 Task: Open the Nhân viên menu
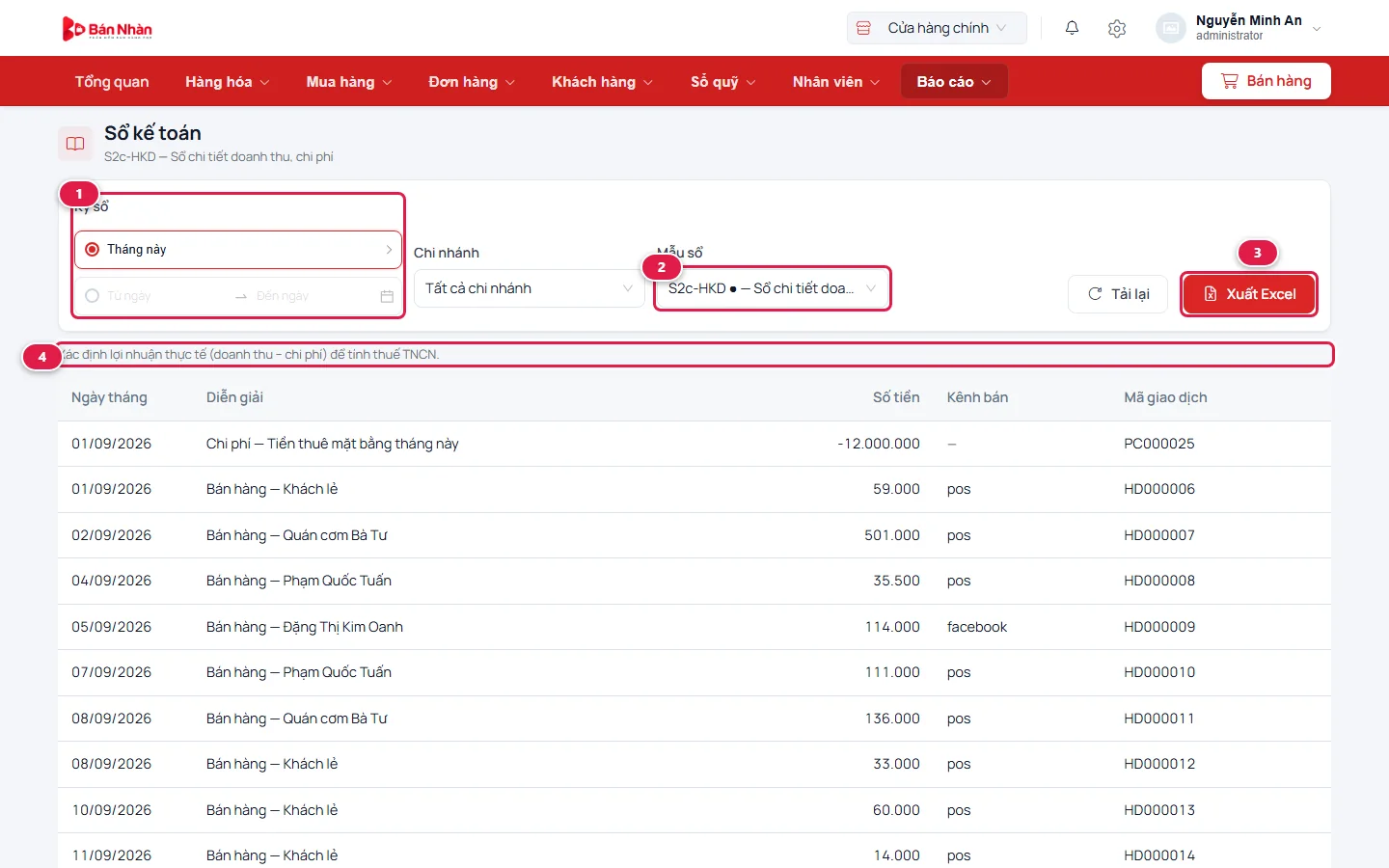[836, 82]
